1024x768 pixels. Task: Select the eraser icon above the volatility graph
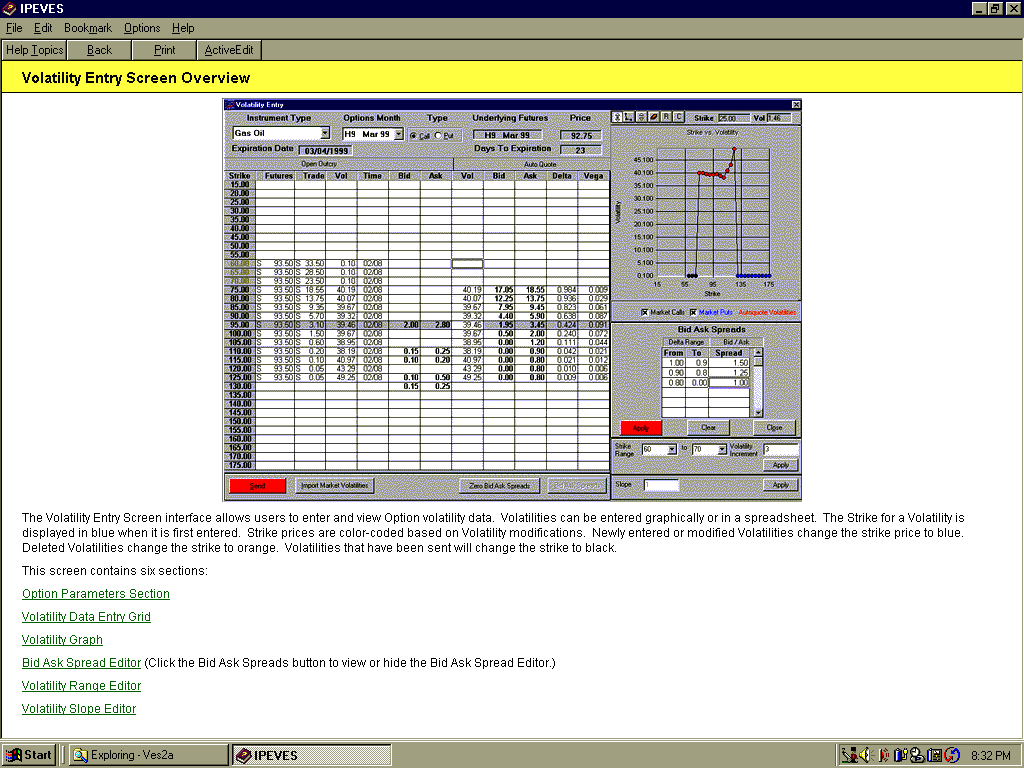(653, 118)
